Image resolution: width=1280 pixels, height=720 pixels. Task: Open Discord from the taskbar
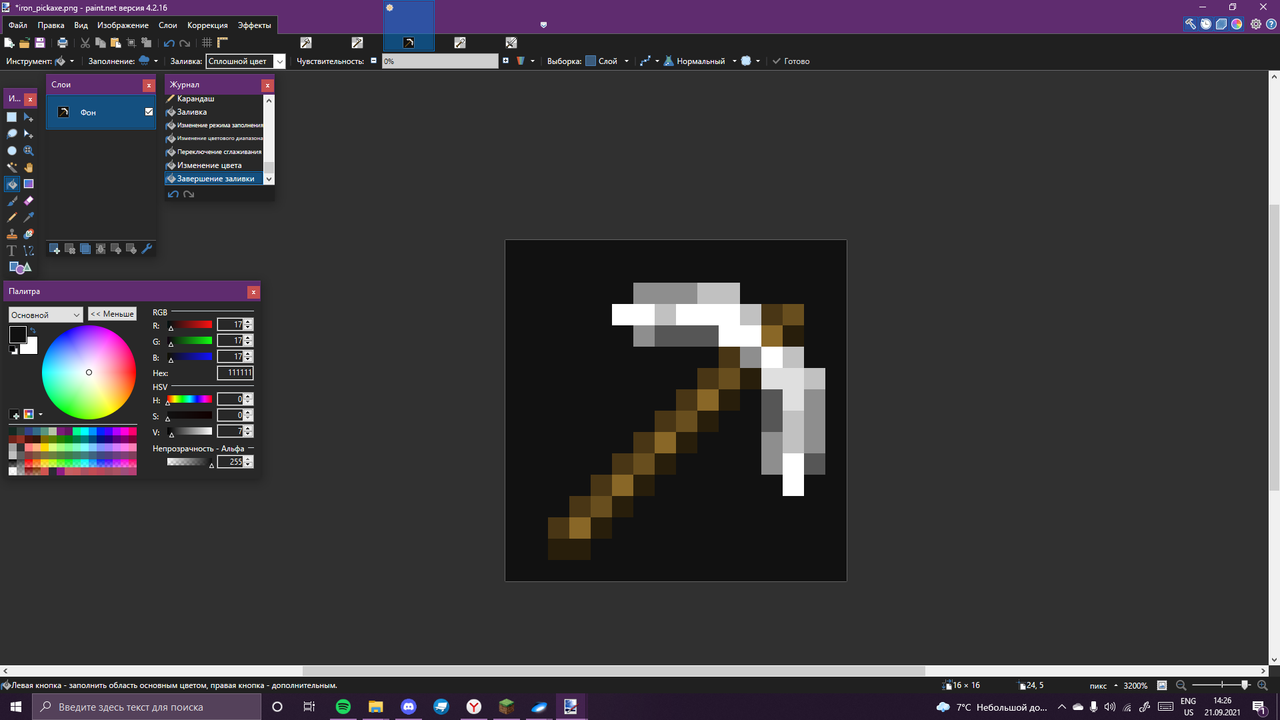(408, 707)
